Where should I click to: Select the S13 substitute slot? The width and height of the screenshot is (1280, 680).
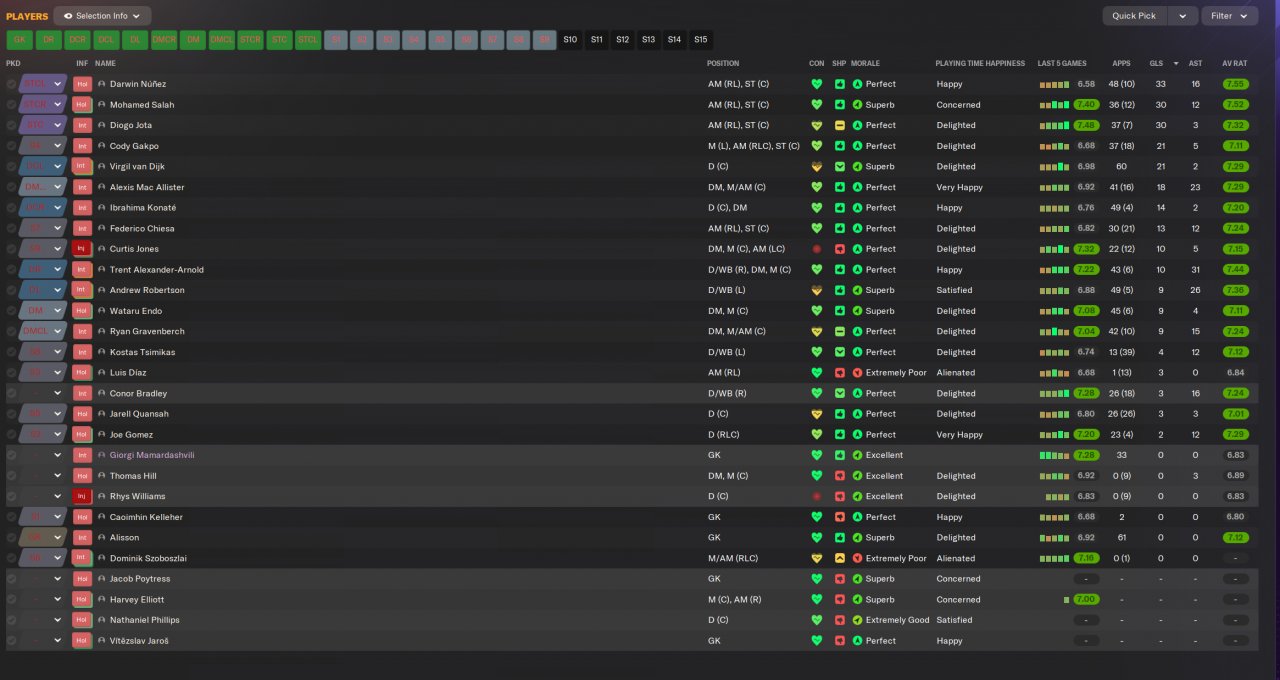(648, 40)
